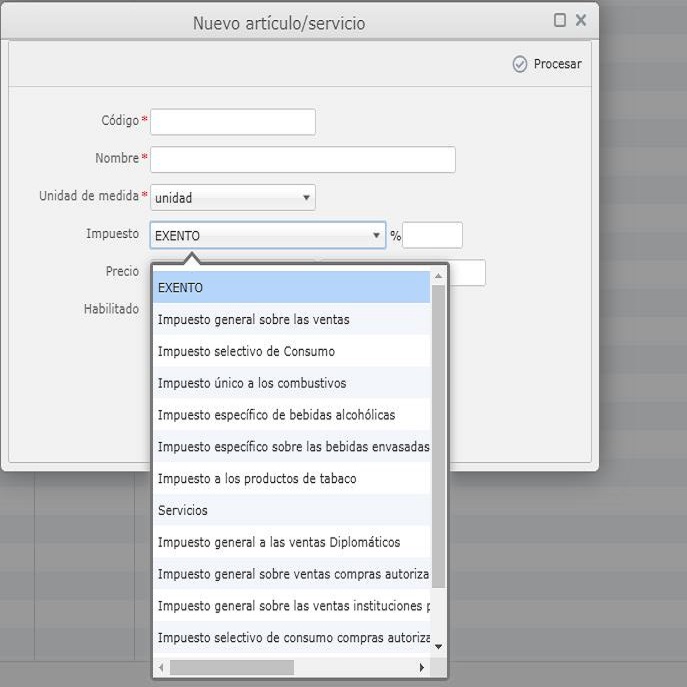Choose Impuesto a los productos de tabaco
The width and height of the screenshot is (687, 687).
coord(291,479)
